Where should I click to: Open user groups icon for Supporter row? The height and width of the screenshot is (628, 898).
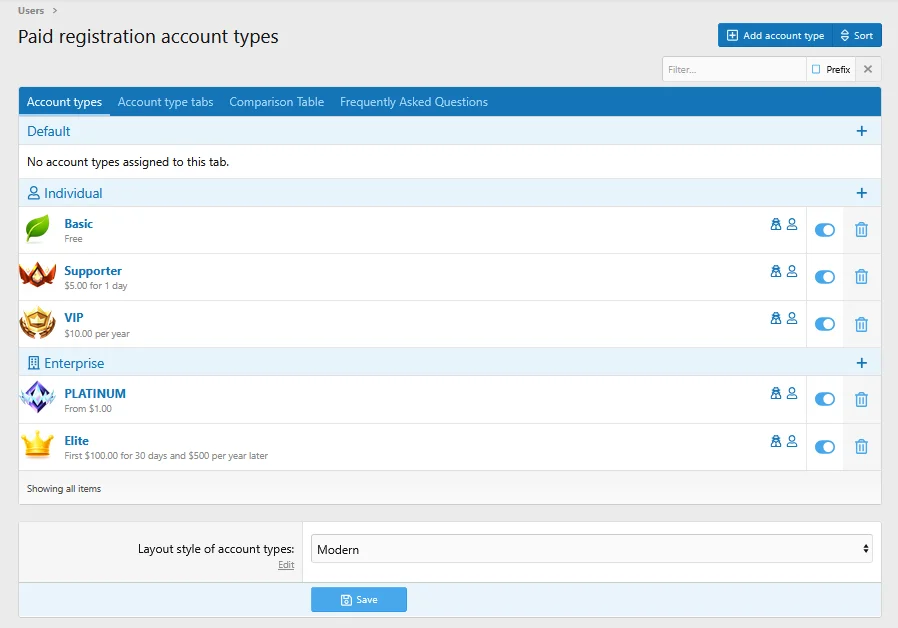point(775,271)
